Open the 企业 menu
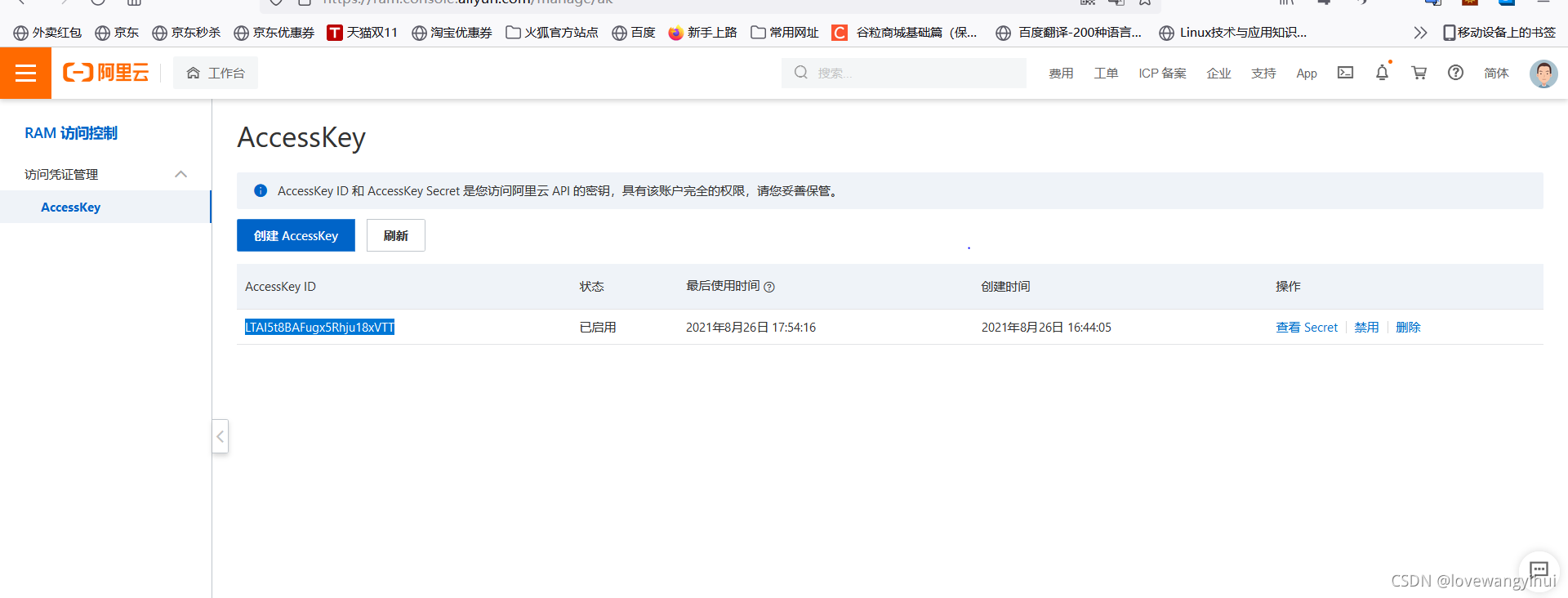This screenshot has width=1568, height=598. pos(1218,74)
